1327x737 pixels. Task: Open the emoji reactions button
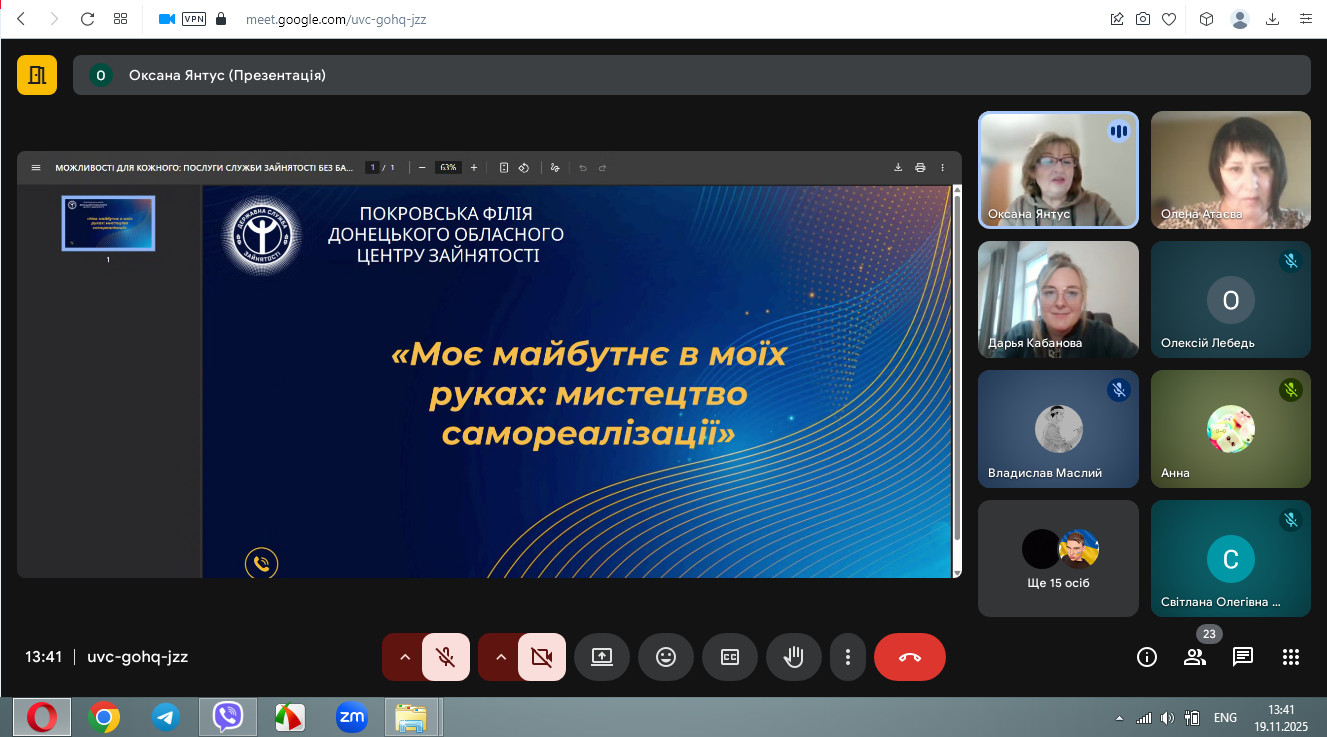[665, 657]
